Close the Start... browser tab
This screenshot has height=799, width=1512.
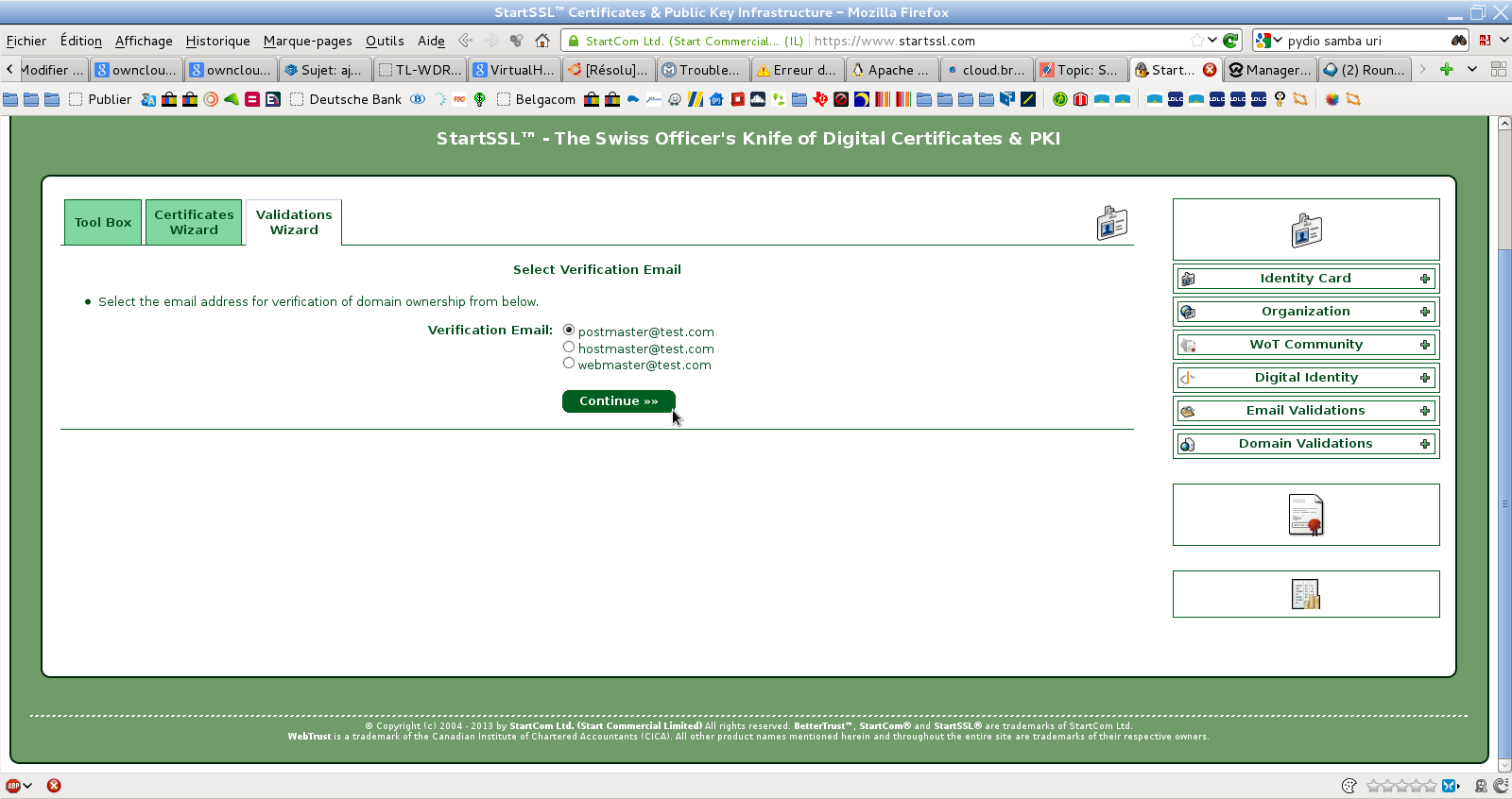coord(1210,70)
